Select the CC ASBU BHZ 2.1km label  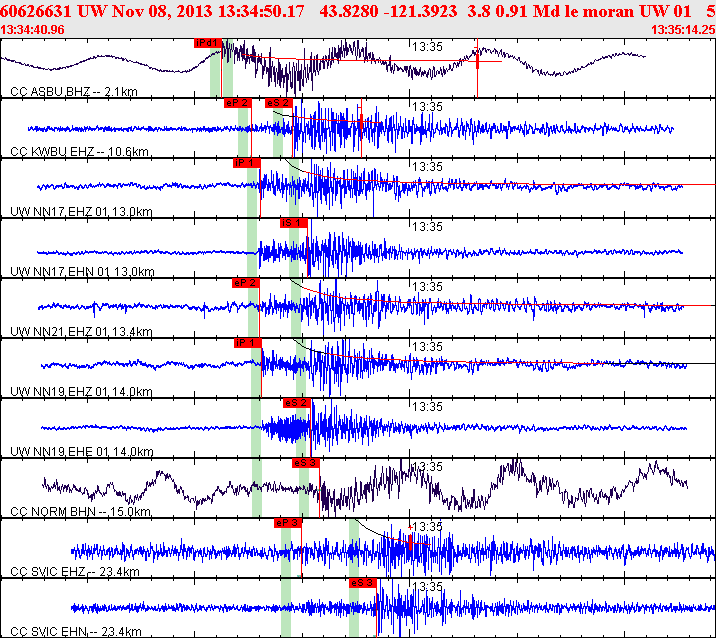pos(74,92)
